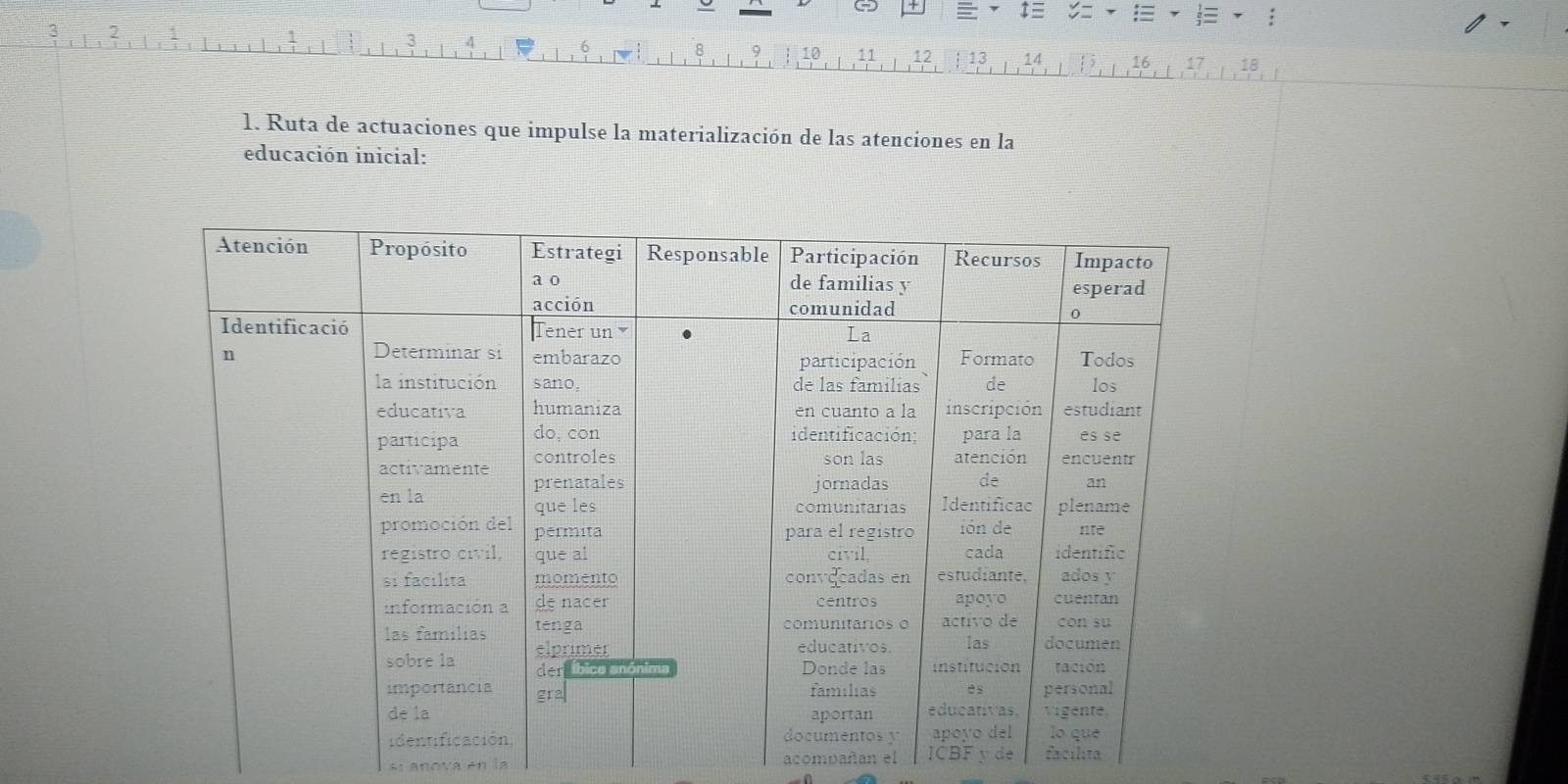Expand the bulleted list dropdown arrow
The image size is (1568, 784).
pos(1173,15)
